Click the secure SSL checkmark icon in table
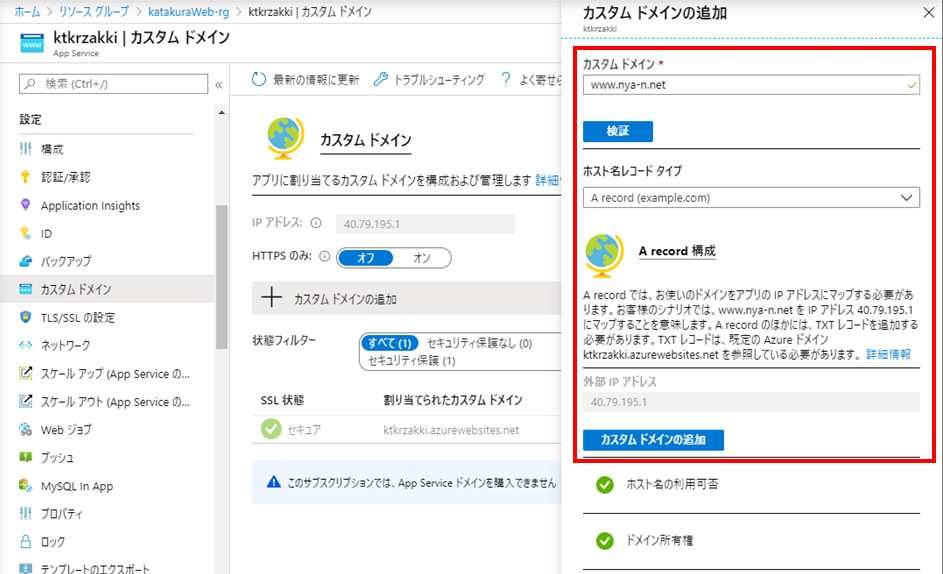The width and height of the screenshot is (943, 574). pos(271,429)
